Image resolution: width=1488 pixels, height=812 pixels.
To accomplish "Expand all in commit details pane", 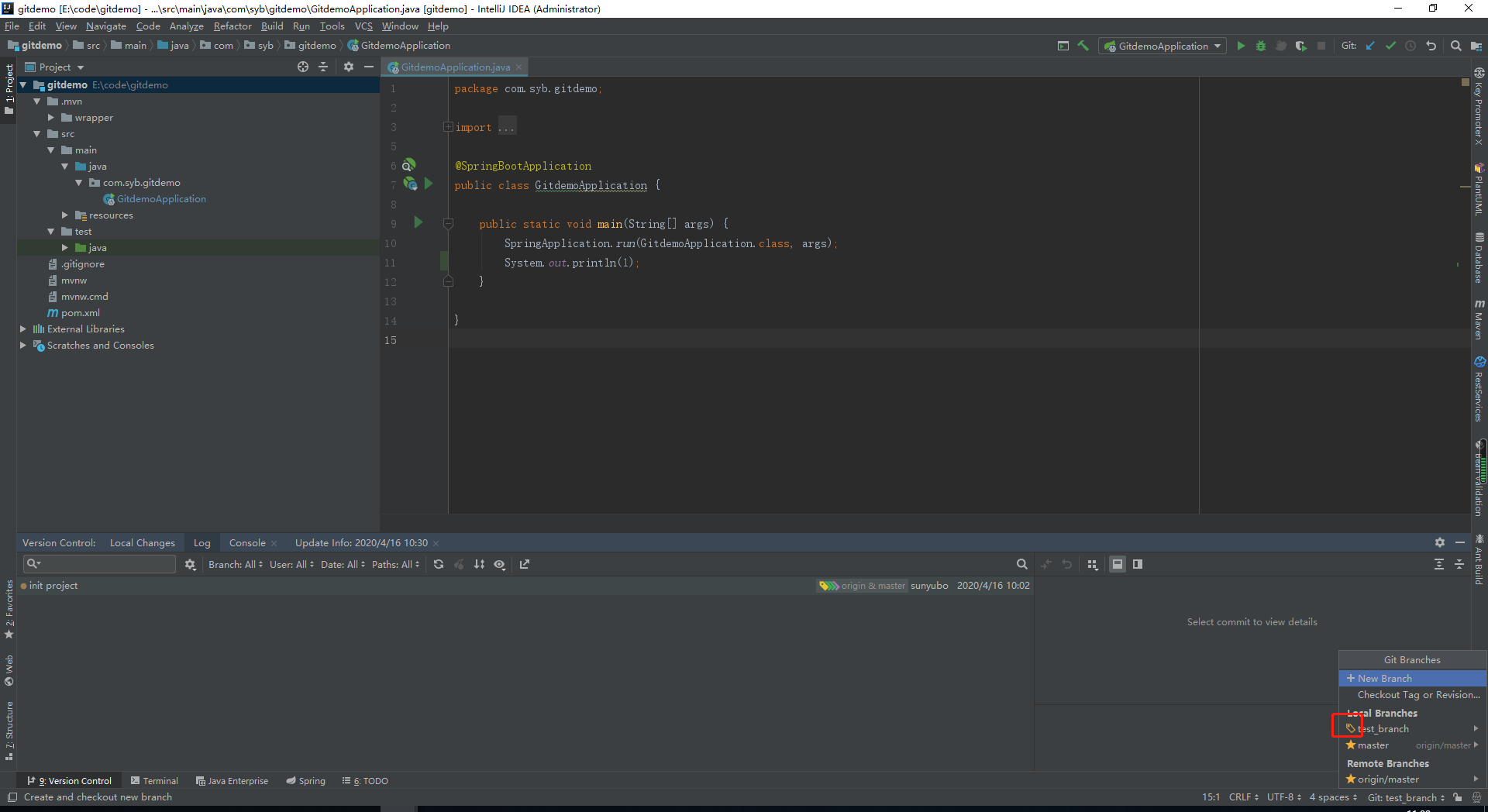I will [x=1439, y=564].
